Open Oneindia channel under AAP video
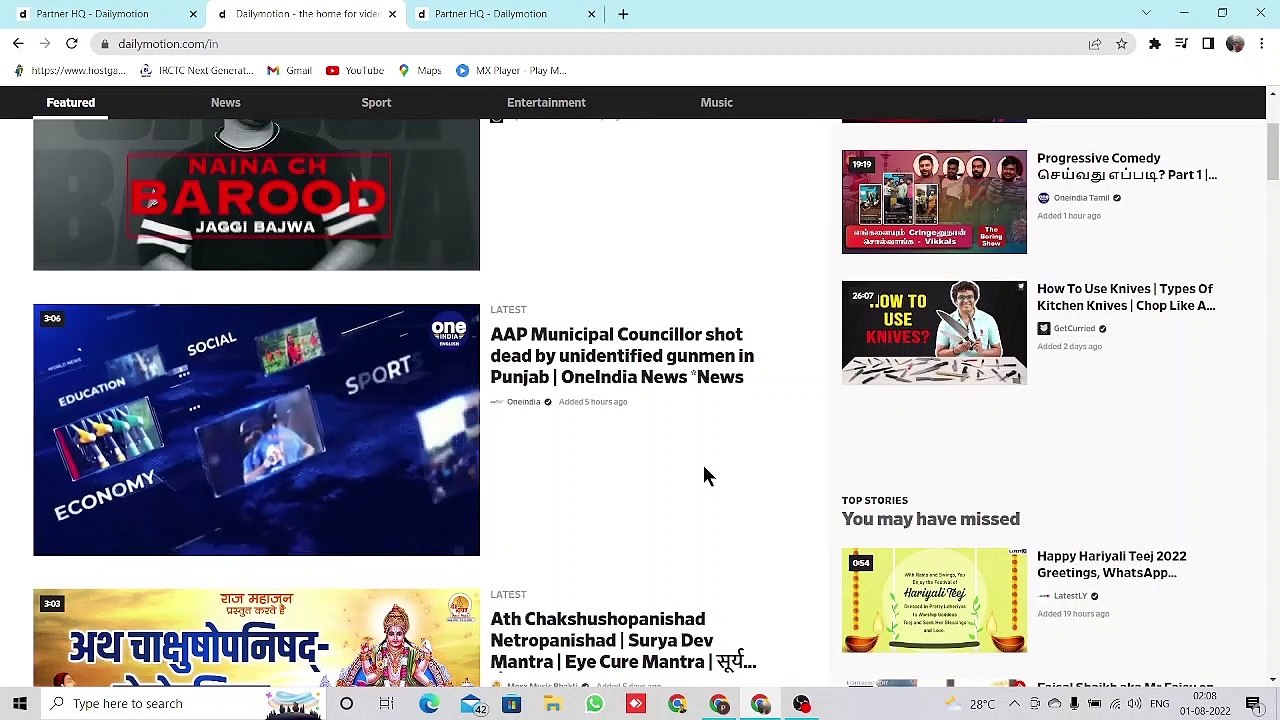The width and height of the screenshot is (1280, 720). (x=523, y=402)
